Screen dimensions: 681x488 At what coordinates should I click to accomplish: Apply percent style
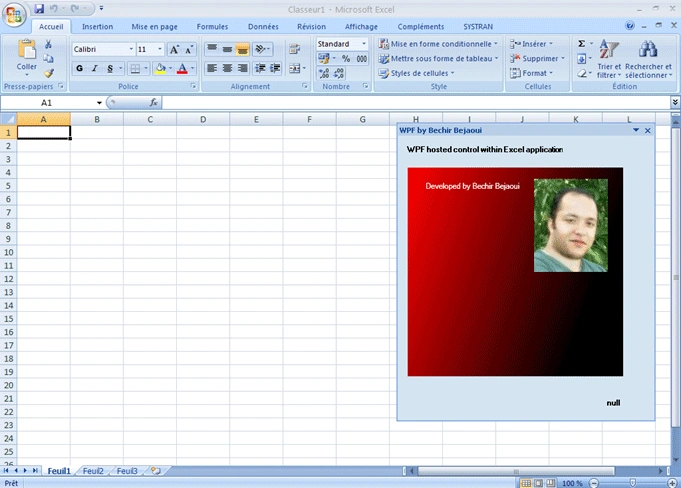click(346, 58)
